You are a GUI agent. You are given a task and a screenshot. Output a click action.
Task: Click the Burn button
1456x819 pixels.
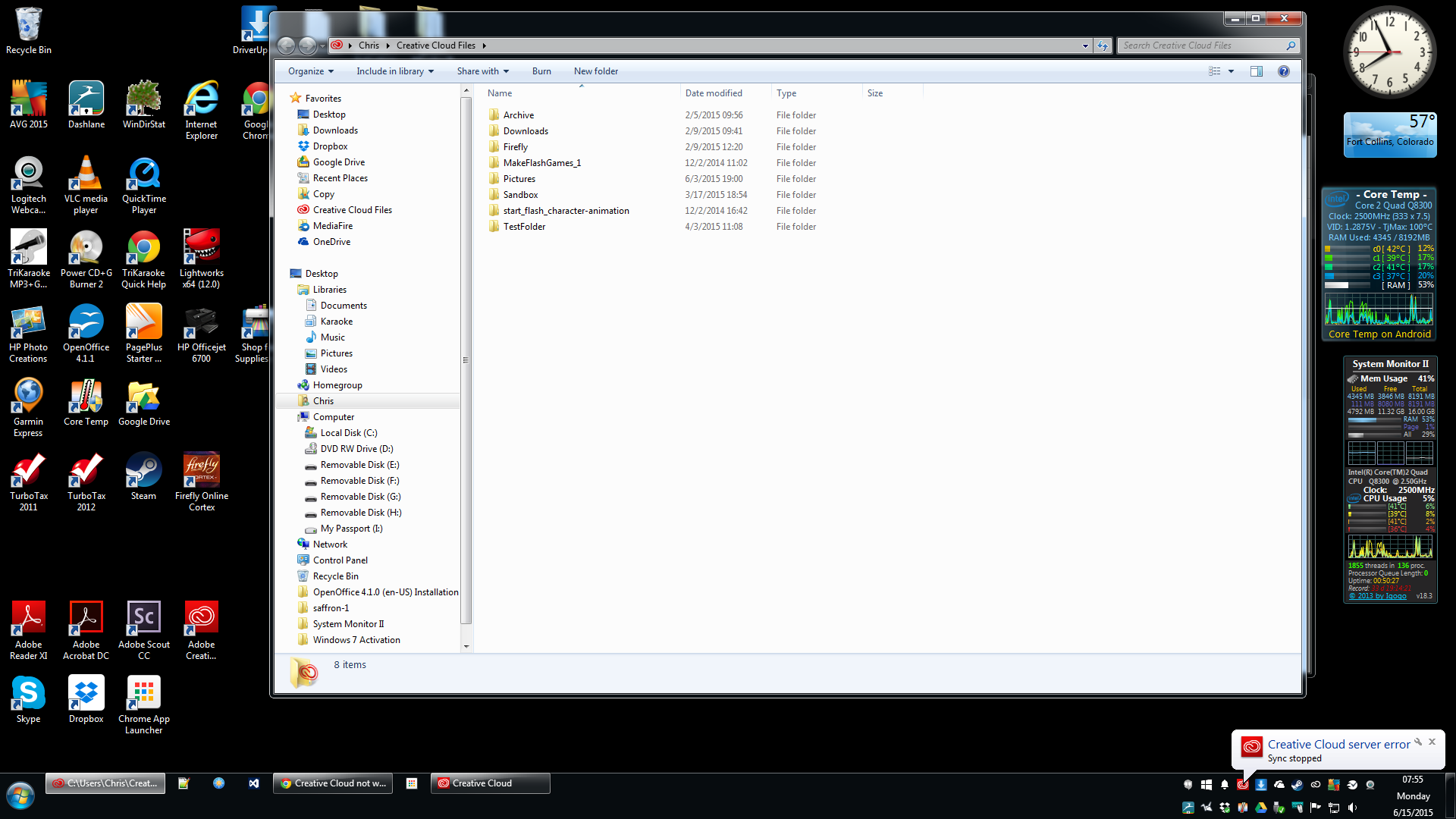[540, 71]
